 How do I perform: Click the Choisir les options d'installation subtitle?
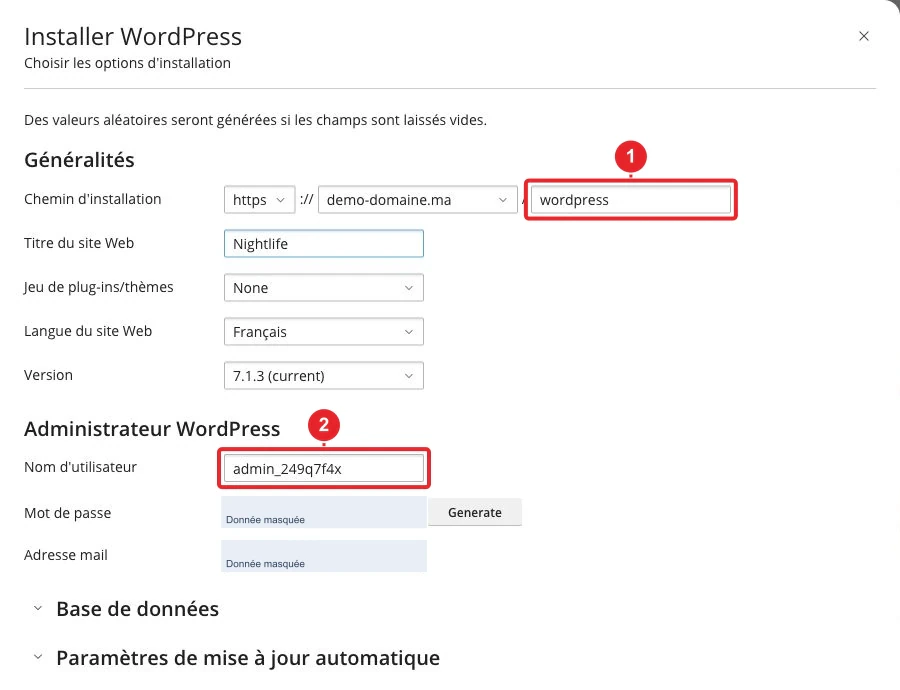coord(127,63)
